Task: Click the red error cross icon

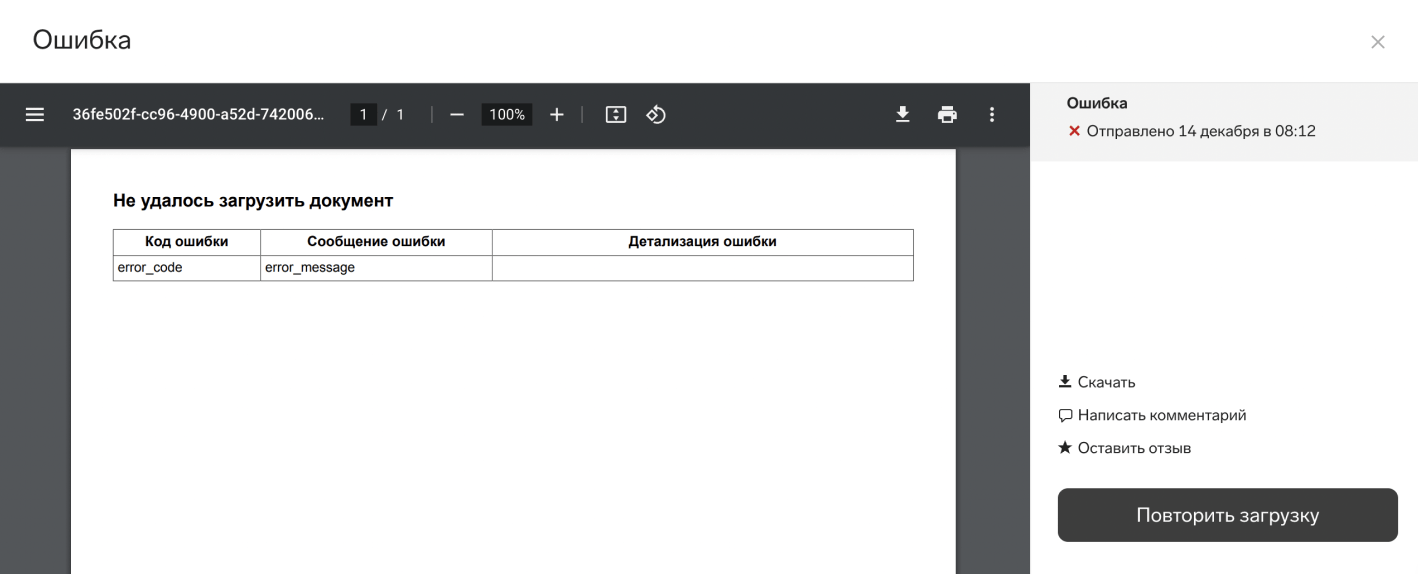Action: coord(1074,131)
